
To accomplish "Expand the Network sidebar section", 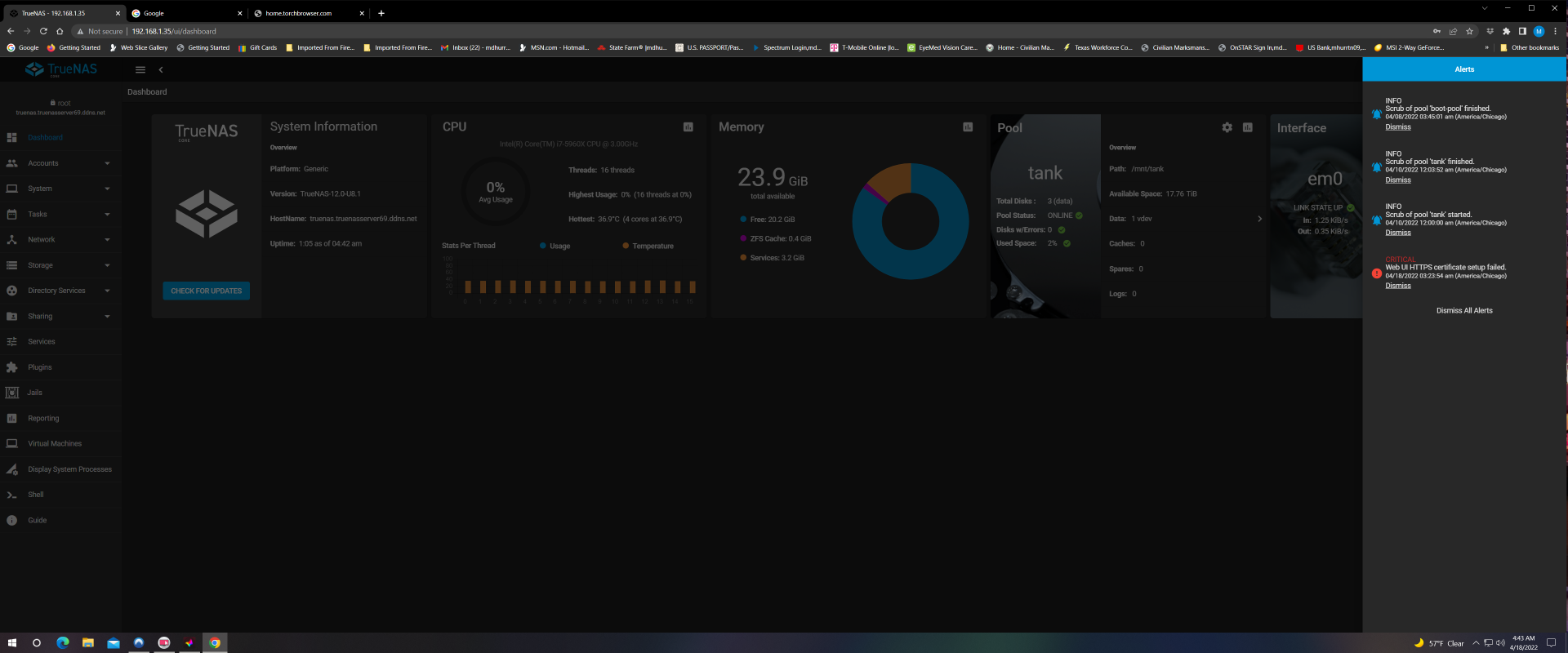I will pyautogui.click(x=57, y=240).
